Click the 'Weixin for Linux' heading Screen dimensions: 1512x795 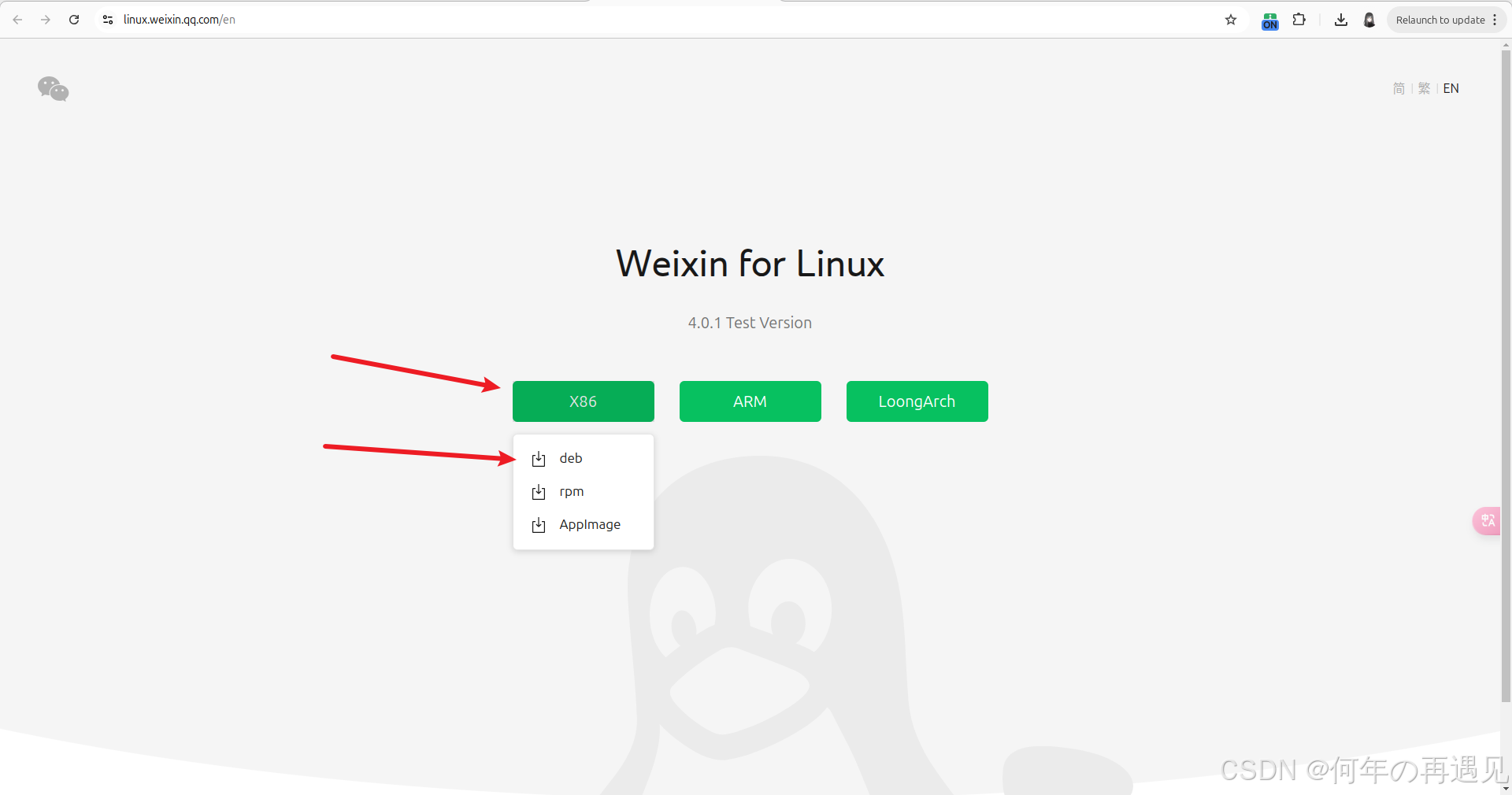(x=750, y=264)
